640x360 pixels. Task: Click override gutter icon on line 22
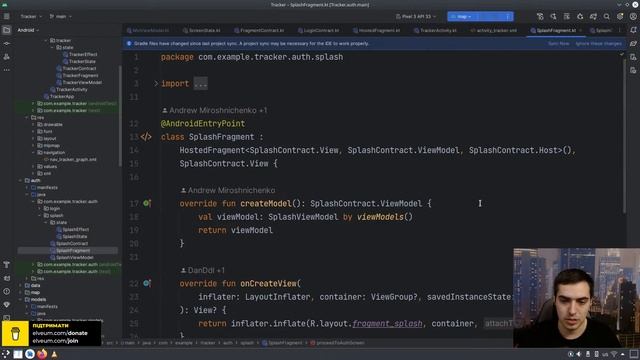(147, 283)
